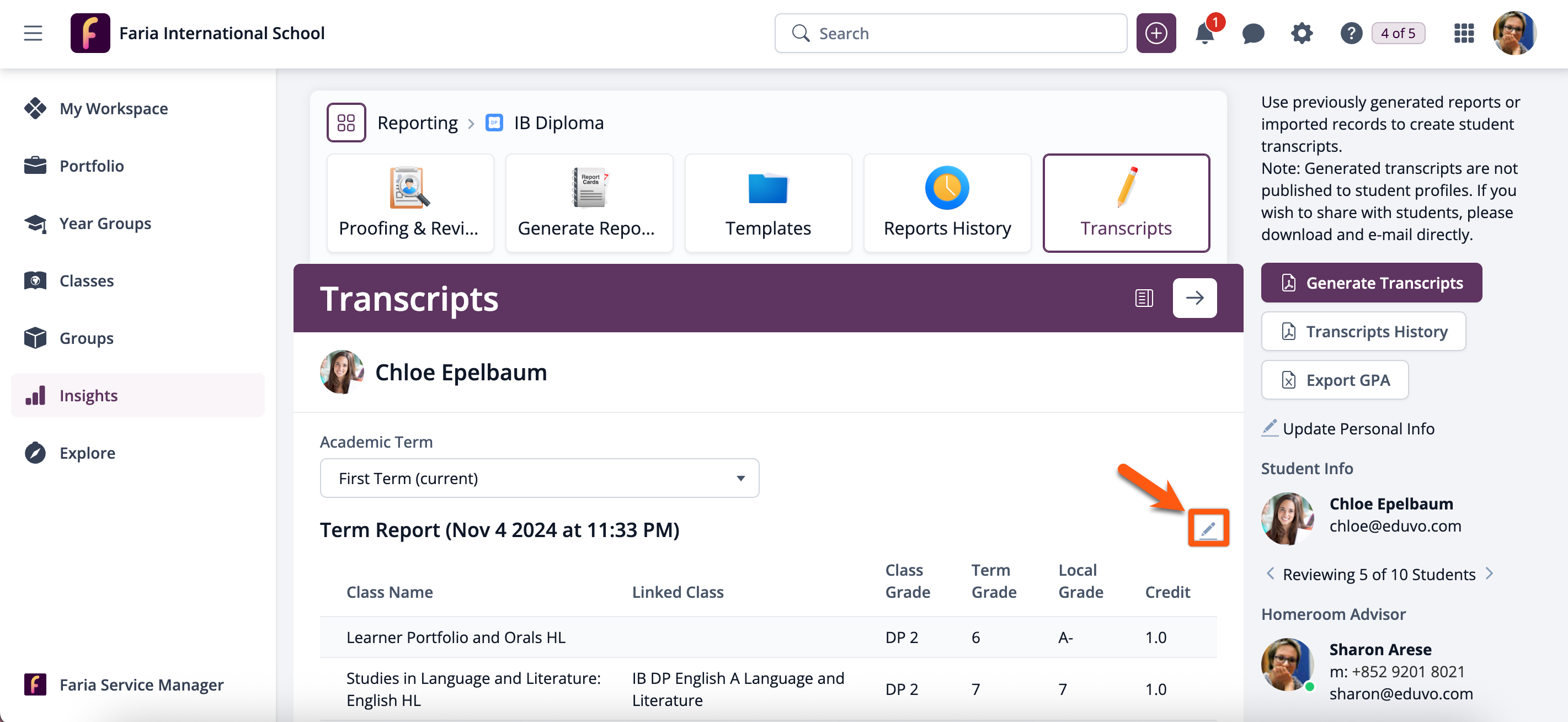
Task: Click the pencil edit icon for Term Report
Action: pyautogui.click(x=1208, y=528)
